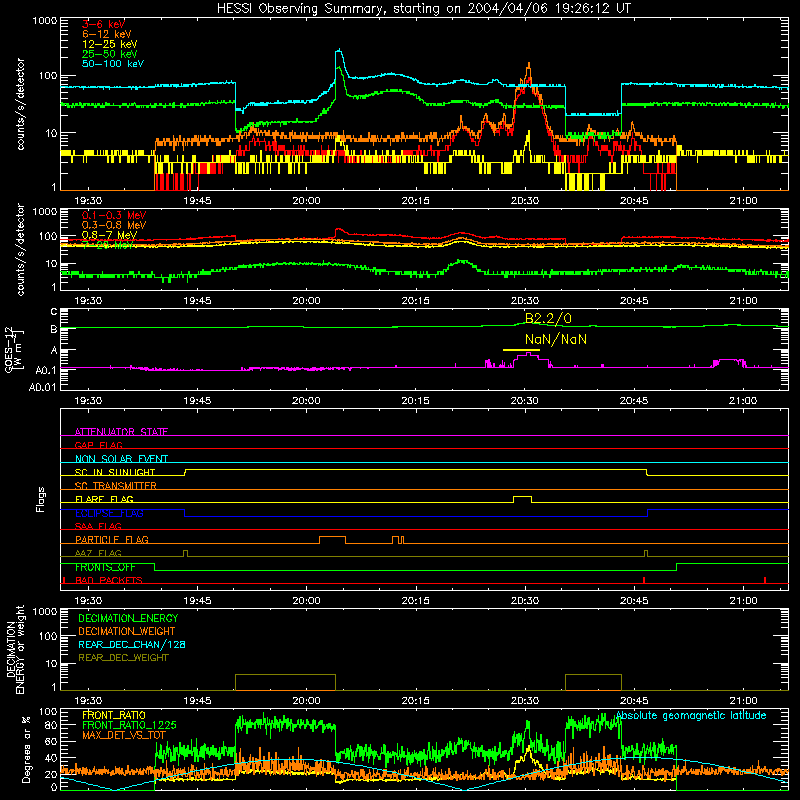Select the 50-100 keV legend label
The height and width of the screenshot is (800, 800).
coord(113,64)
